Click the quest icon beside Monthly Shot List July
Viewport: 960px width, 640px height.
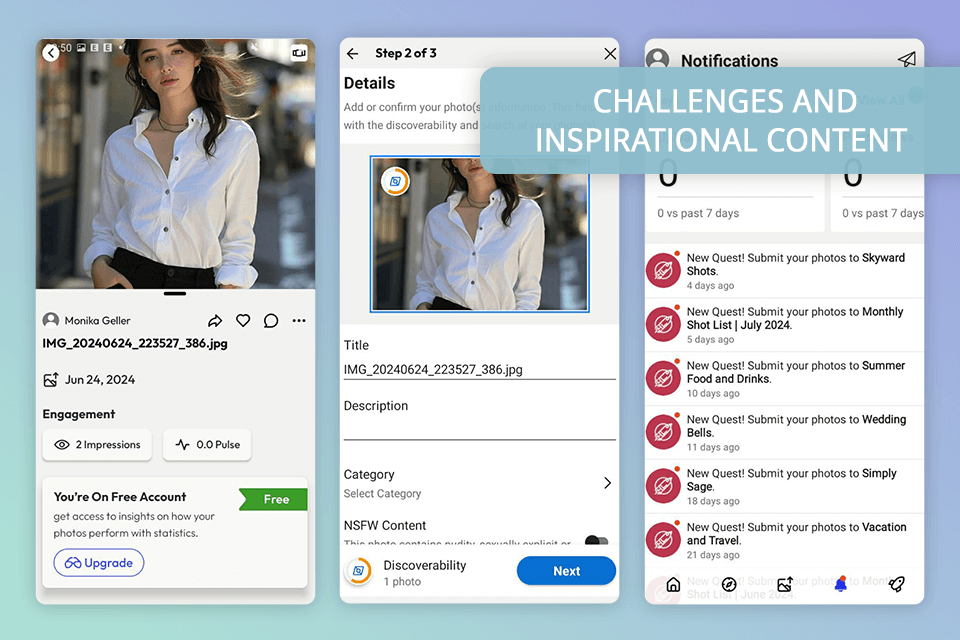664,324
